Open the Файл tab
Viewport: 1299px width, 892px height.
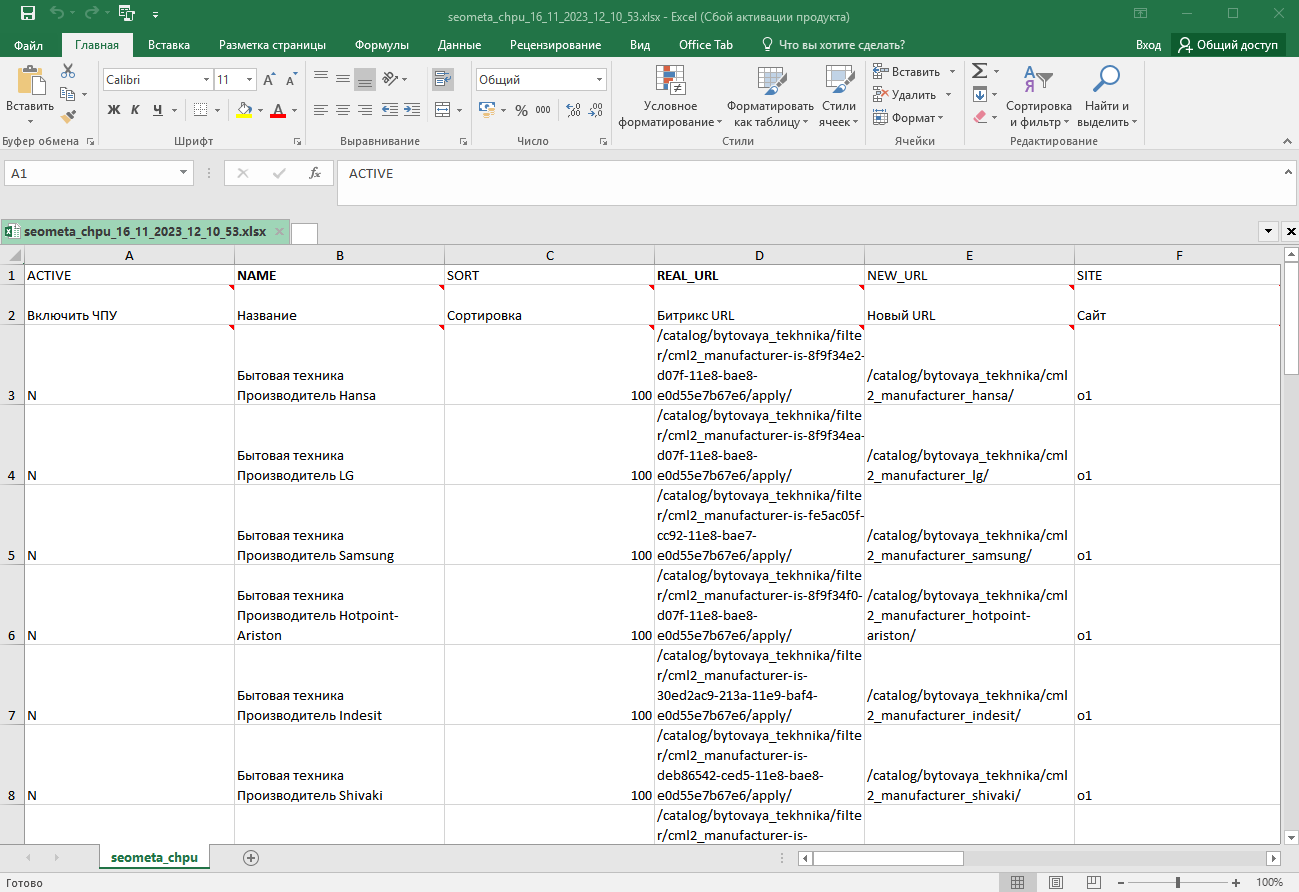(x=29, y=45)
